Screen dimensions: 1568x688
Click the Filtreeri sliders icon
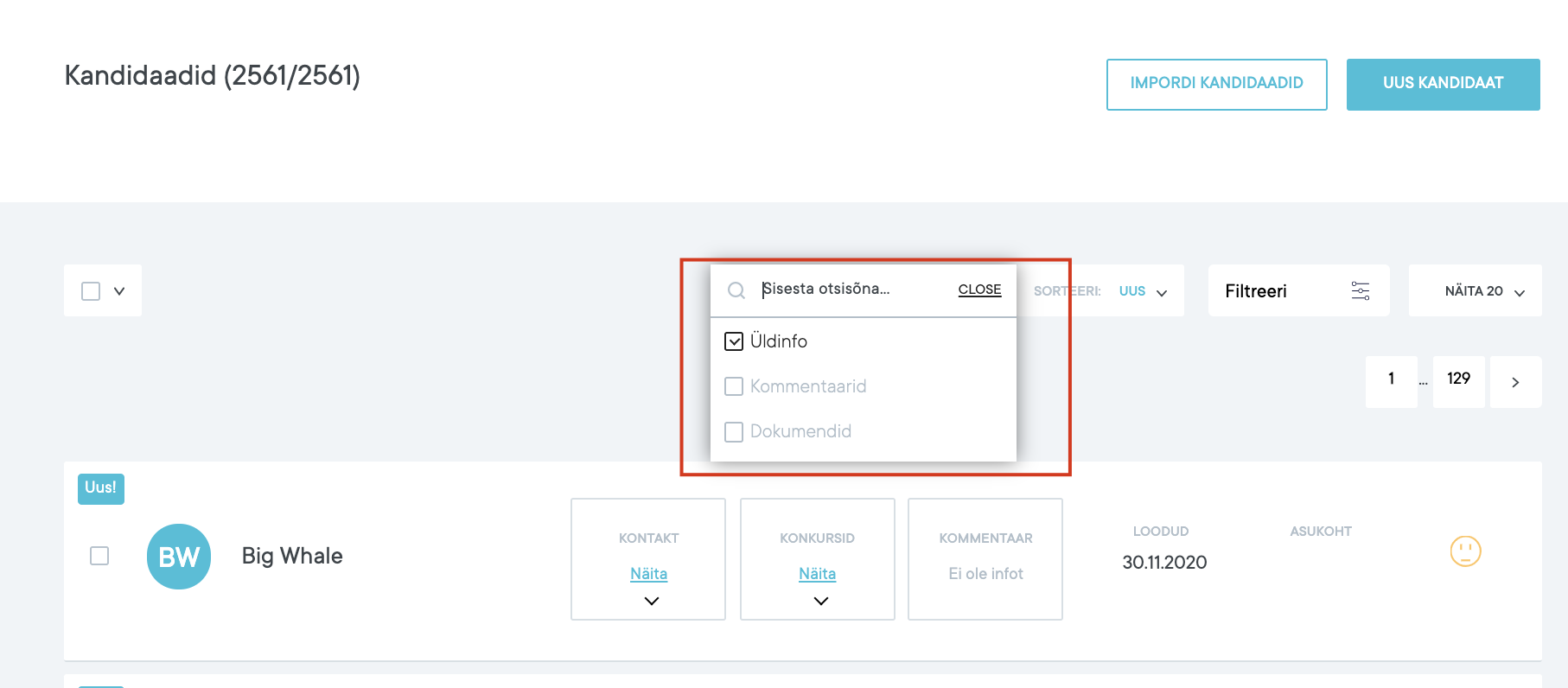(x=1360, y=291)
